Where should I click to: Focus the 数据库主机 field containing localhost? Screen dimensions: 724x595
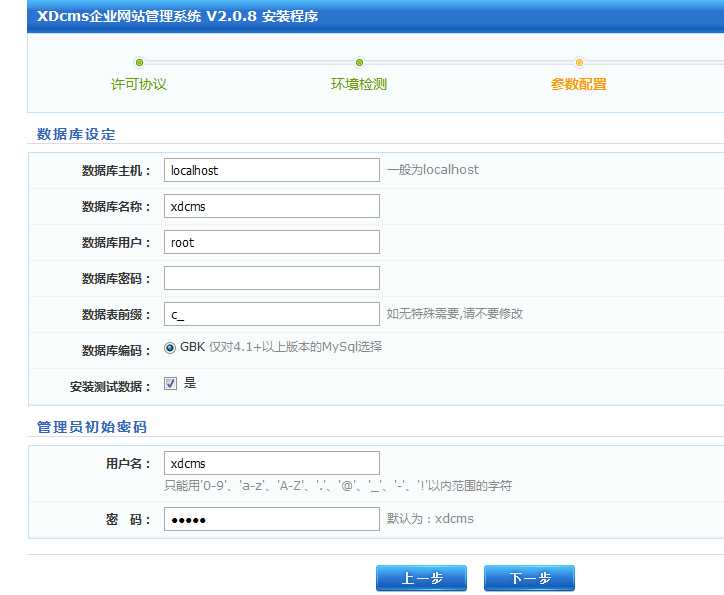272,170
